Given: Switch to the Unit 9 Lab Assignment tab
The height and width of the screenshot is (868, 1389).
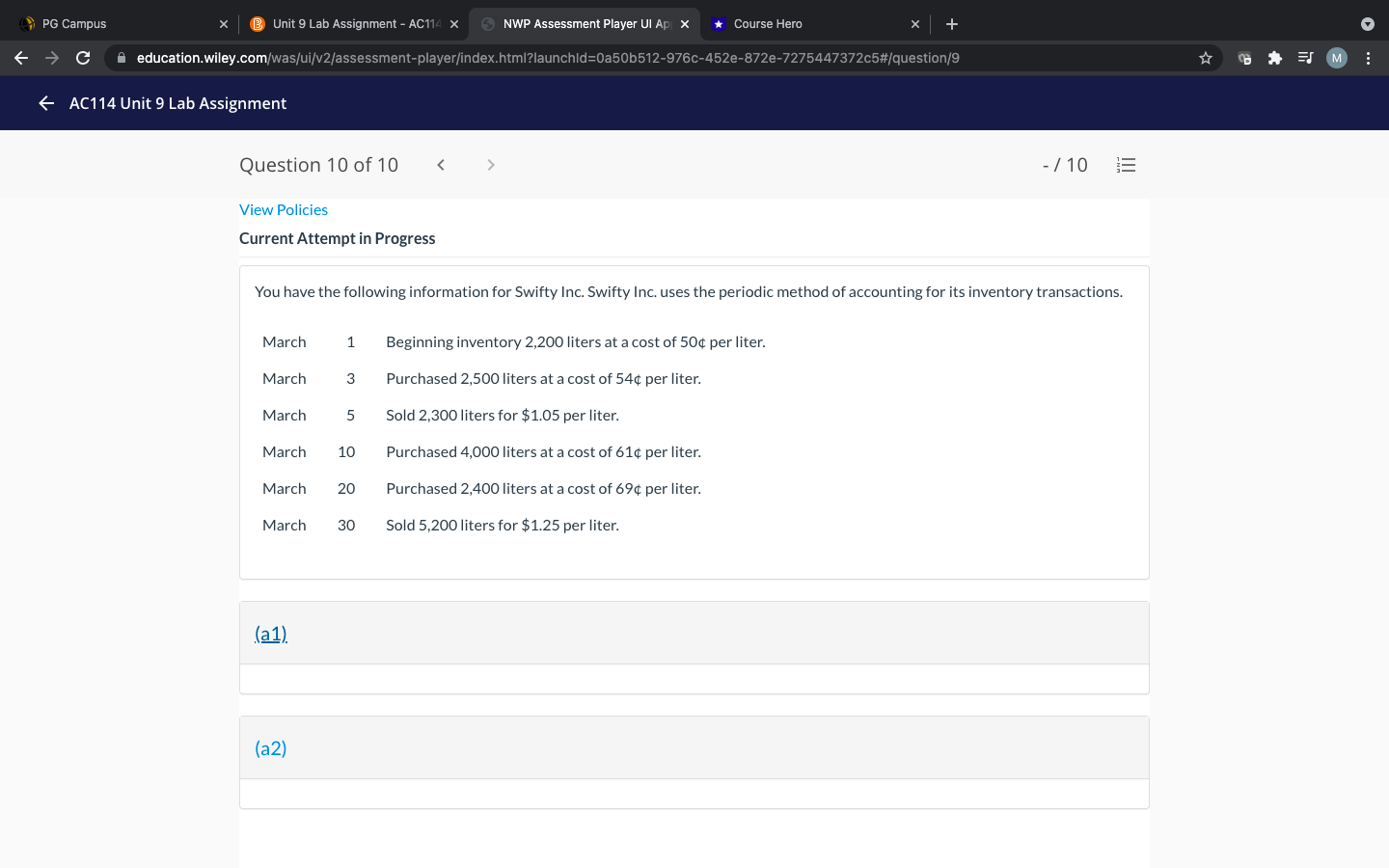Looking at the screenshot, I should point(353,24).
